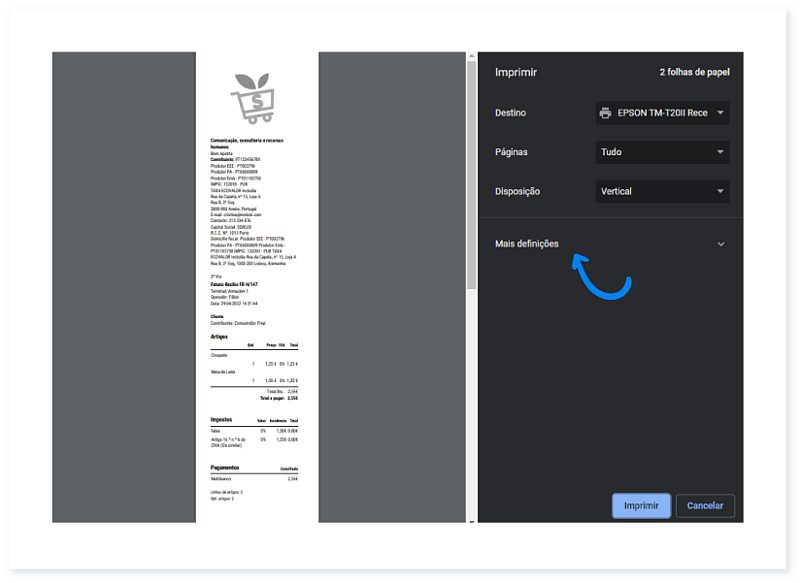Click the preview scrollbar thumb
The image size is (800, 583).
[x=471, y=175]
